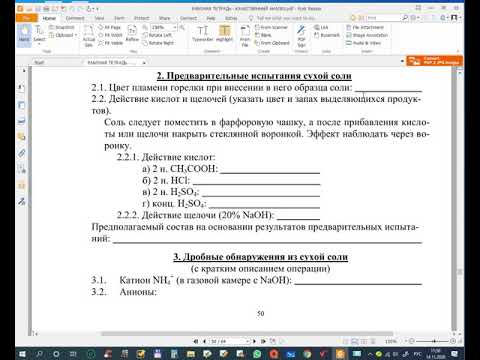Open the comments side panel icon
The height and width of the screenshot is (360, 480).
click(x=21, y=137)
